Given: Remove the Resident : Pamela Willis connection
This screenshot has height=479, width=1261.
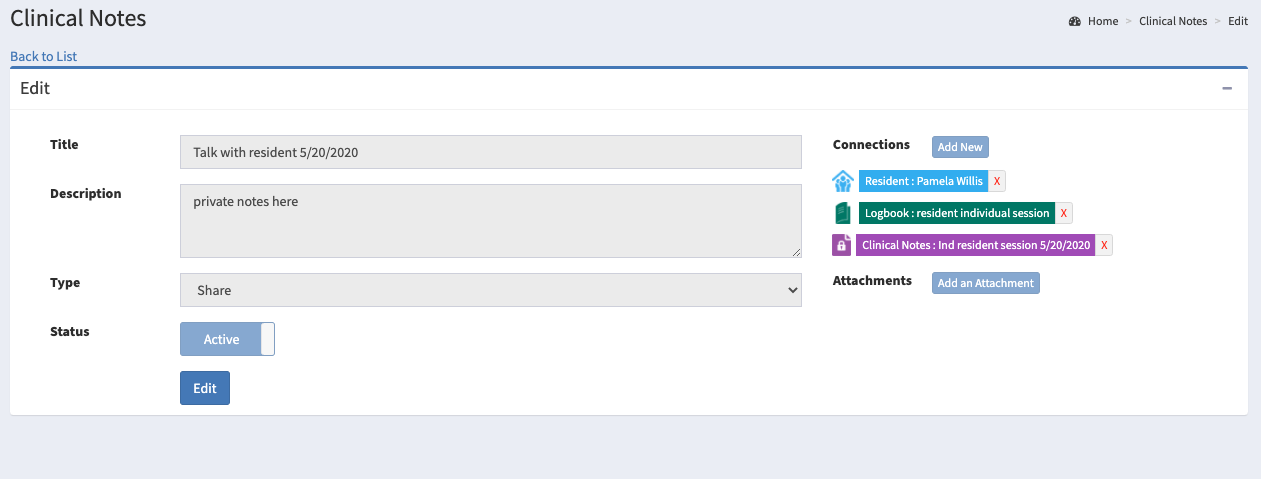Looking at the screenshot, I should (997, 181).
